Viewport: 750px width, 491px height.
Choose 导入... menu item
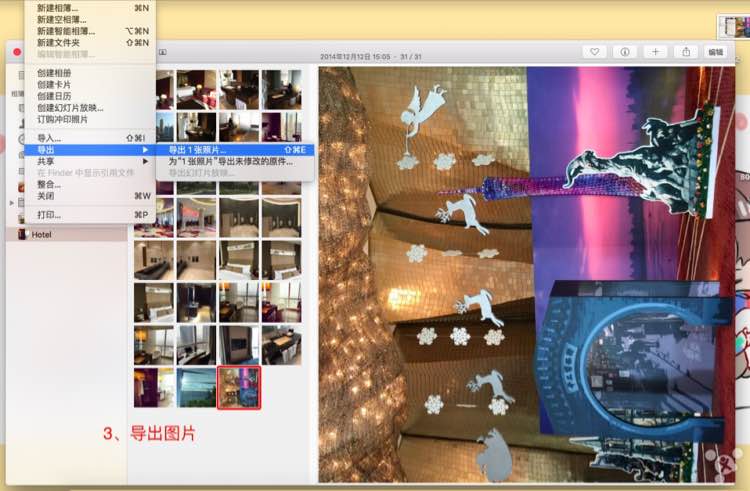click(x=89, y=138)
